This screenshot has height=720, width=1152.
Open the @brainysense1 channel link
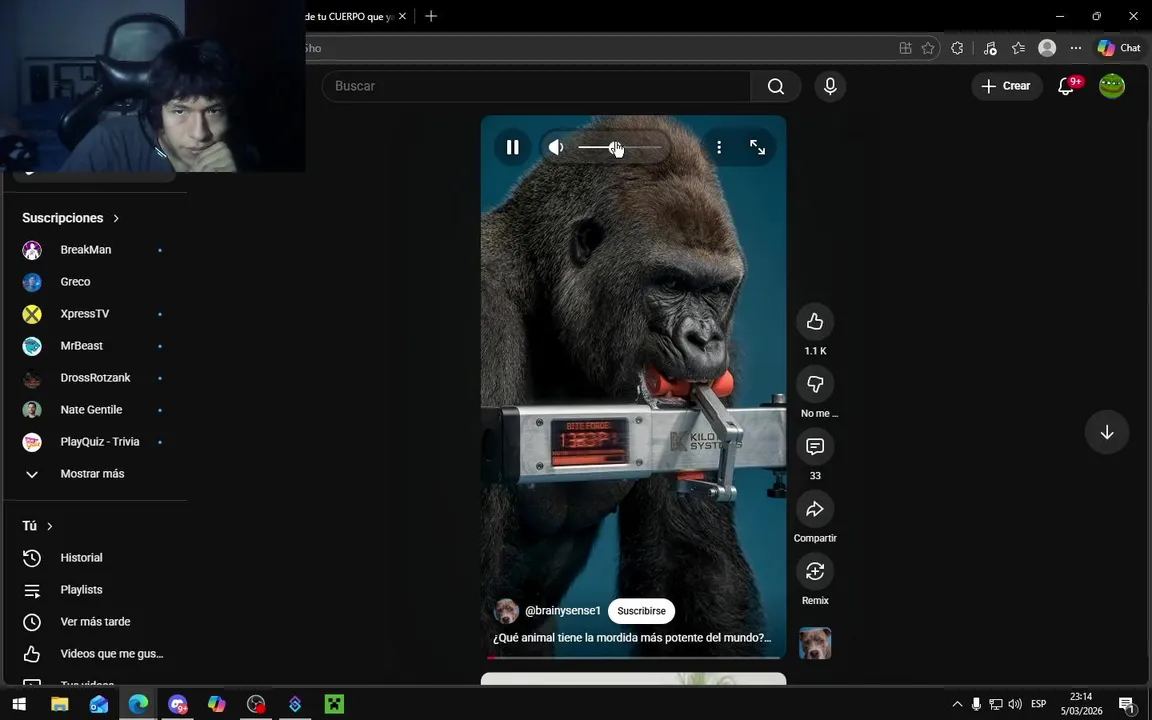[x=563, y=611]
